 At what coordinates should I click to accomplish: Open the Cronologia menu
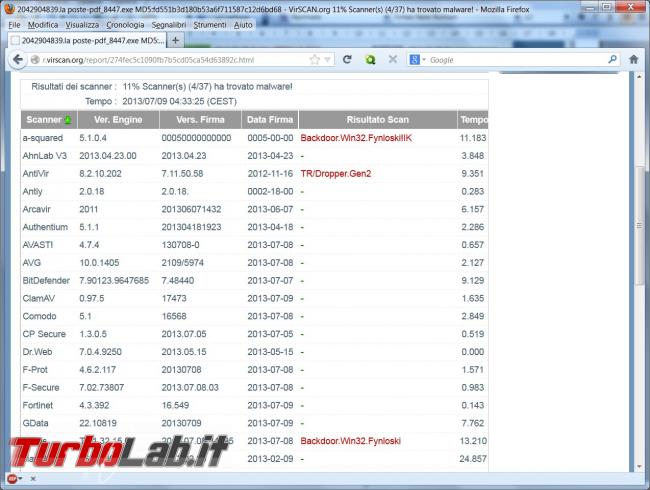pyautogui.click(x=125, y=25)
